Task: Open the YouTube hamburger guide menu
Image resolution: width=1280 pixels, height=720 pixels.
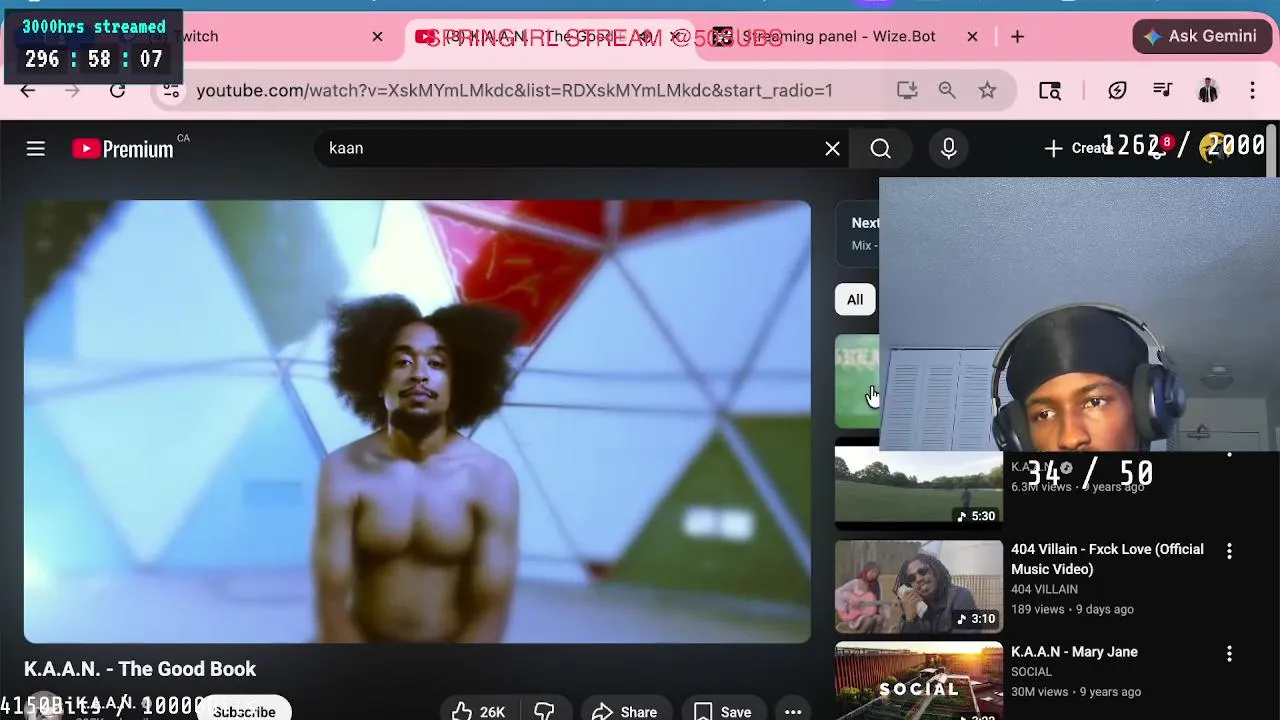Action: tap(36, 149)
